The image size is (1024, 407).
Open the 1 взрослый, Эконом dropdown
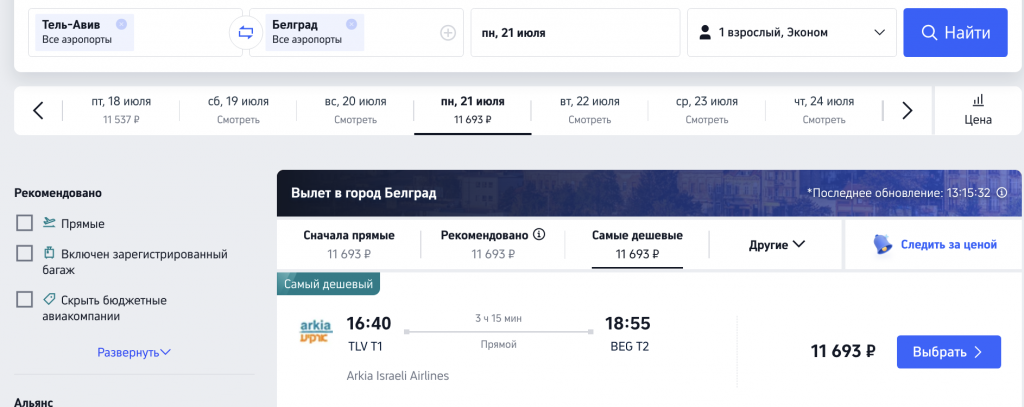pos(792,33)
